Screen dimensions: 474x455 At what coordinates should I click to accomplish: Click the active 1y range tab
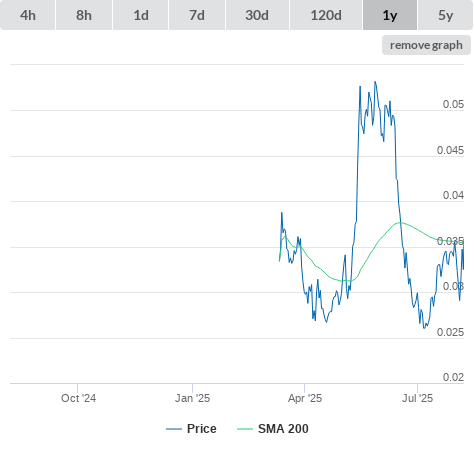coord(390,15)
